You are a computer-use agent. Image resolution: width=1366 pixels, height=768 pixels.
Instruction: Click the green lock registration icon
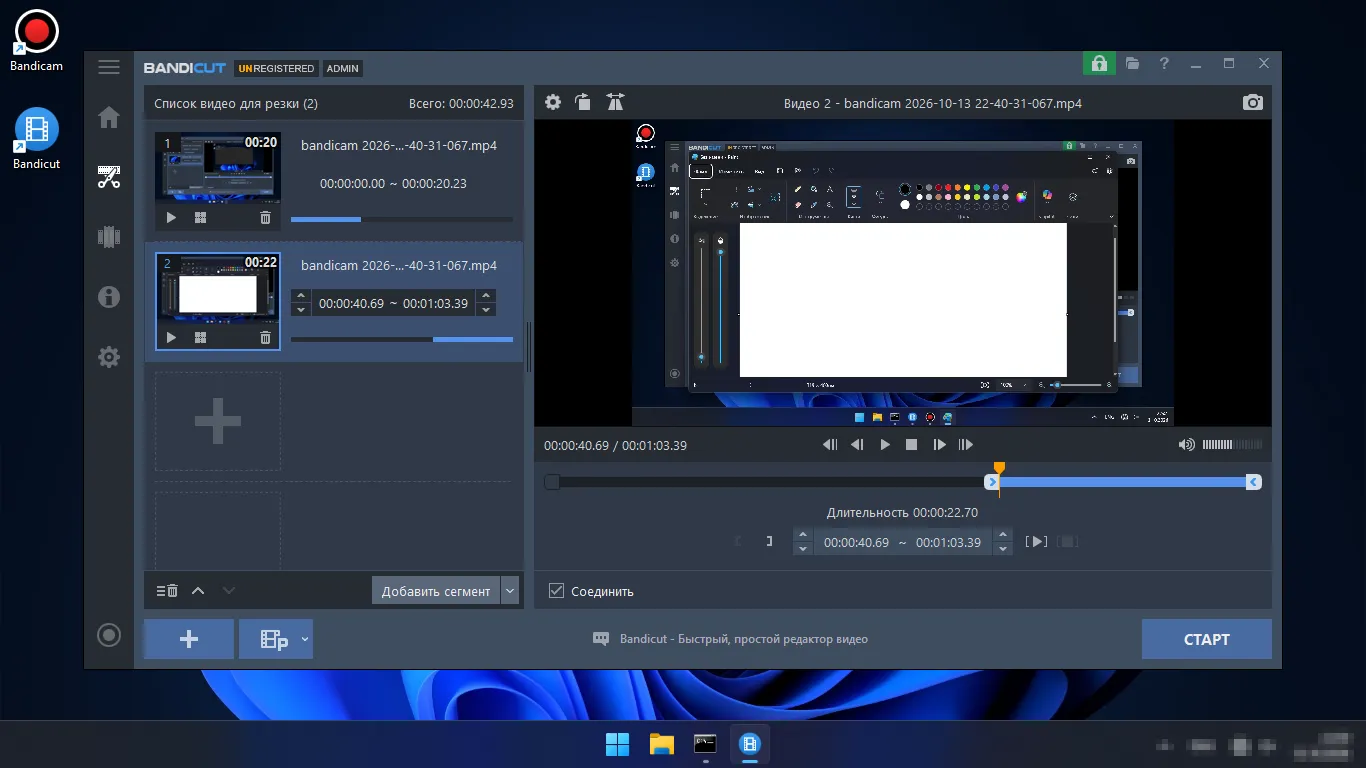point(1099,63)
